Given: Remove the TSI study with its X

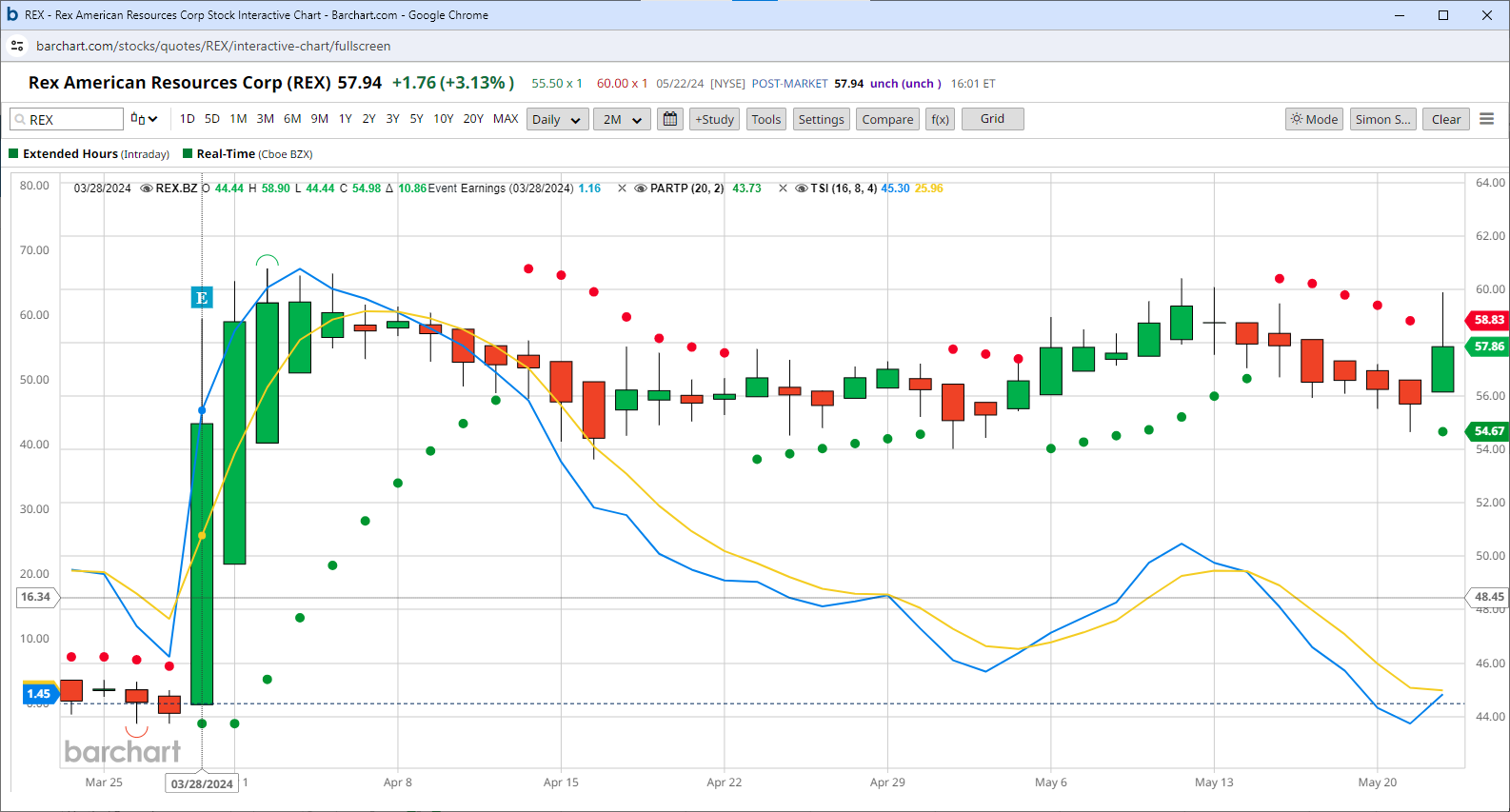Looking at the screenshot, I should point(784,188).
